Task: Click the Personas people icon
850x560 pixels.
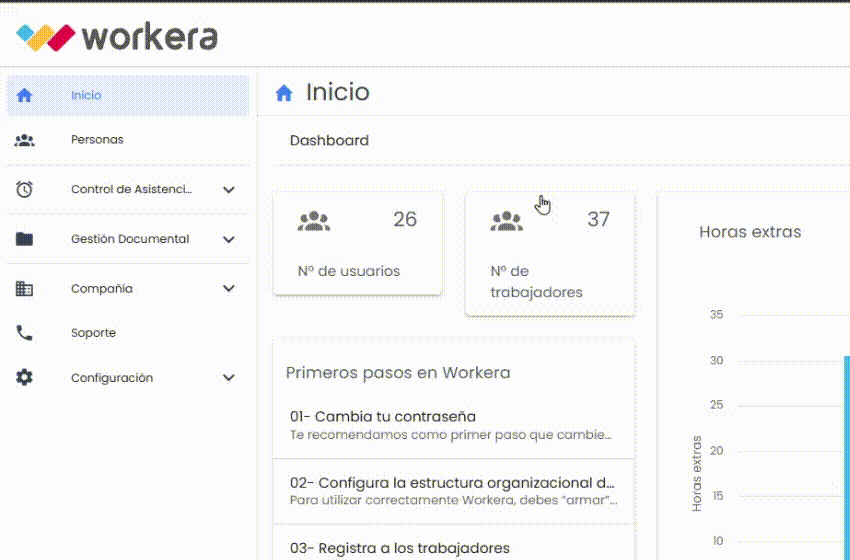Action: [25, 140]
